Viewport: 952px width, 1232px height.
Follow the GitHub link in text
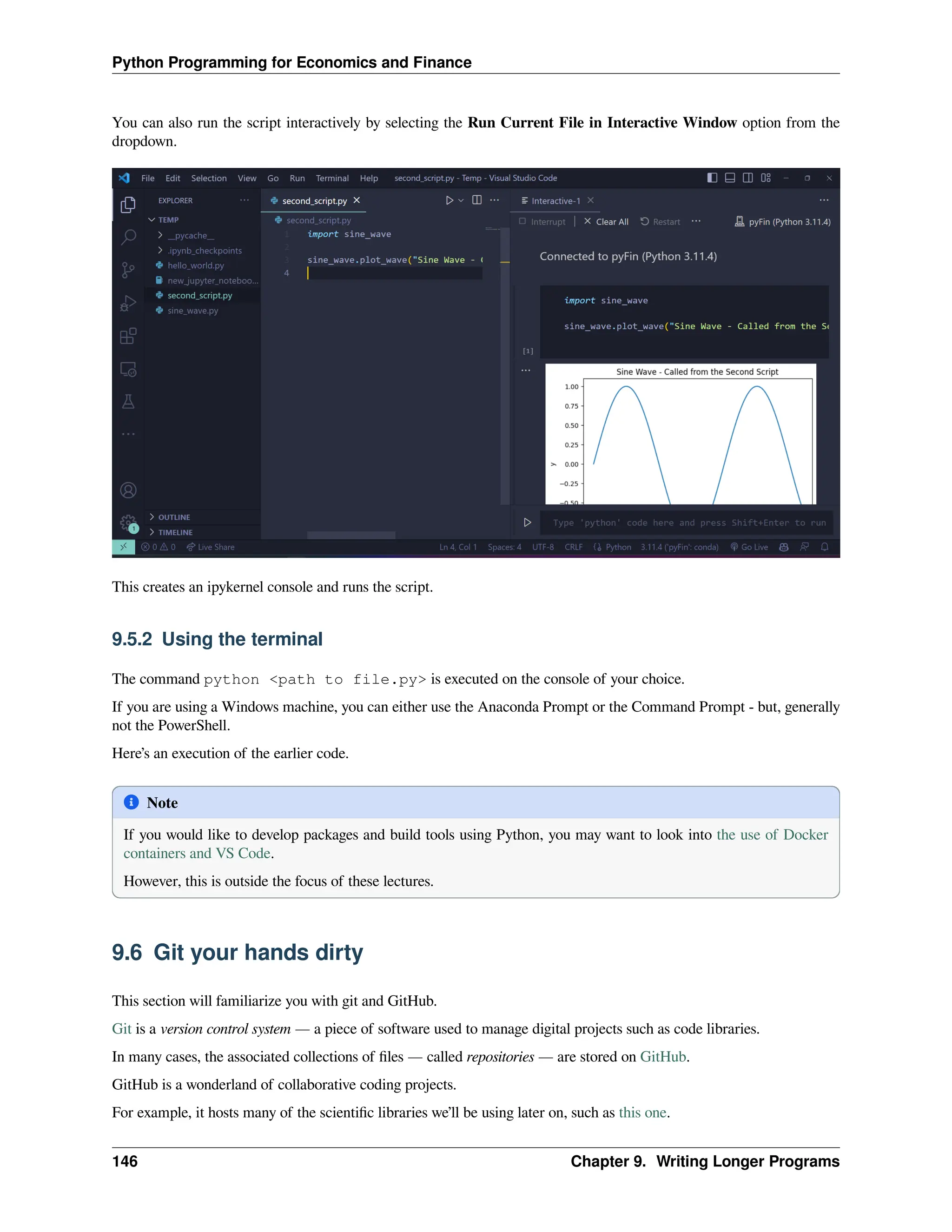[663, 1057]
